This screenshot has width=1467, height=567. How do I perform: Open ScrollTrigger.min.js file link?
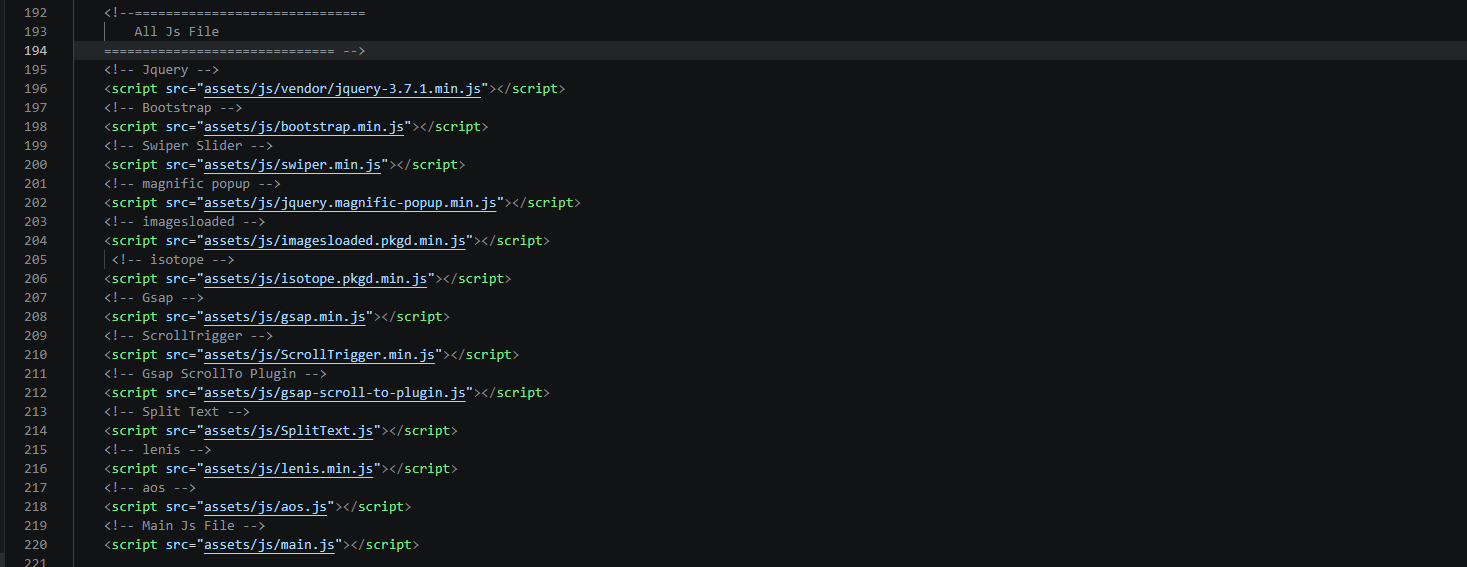[x=320, y=354]
